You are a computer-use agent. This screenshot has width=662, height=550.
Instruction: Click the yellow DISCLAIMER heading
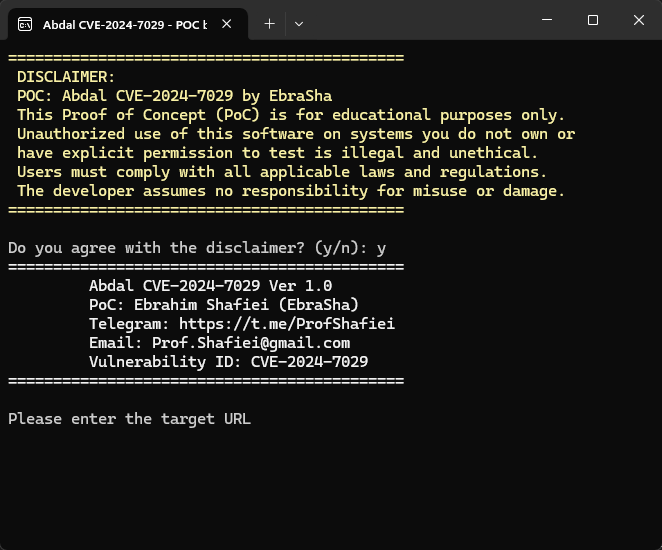point(66,77)
